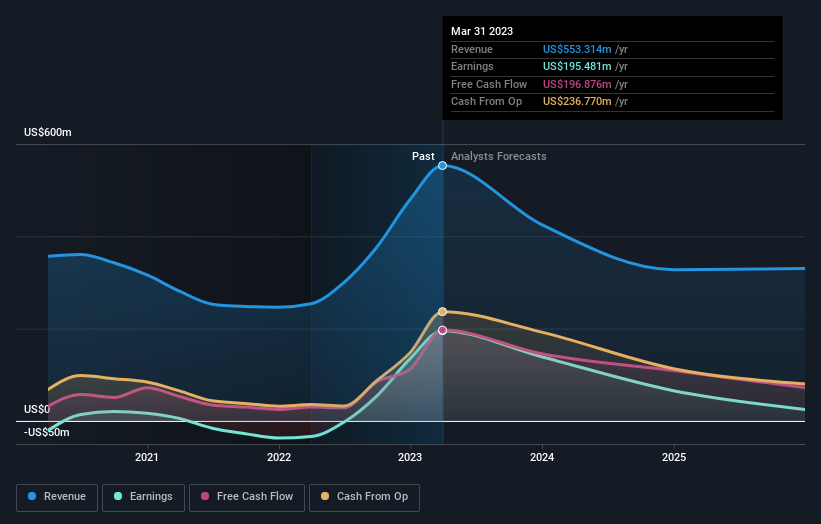Select the pink Free Cash Flow data point
Viewport: 821px width, 524px height.
click(442, 330)
